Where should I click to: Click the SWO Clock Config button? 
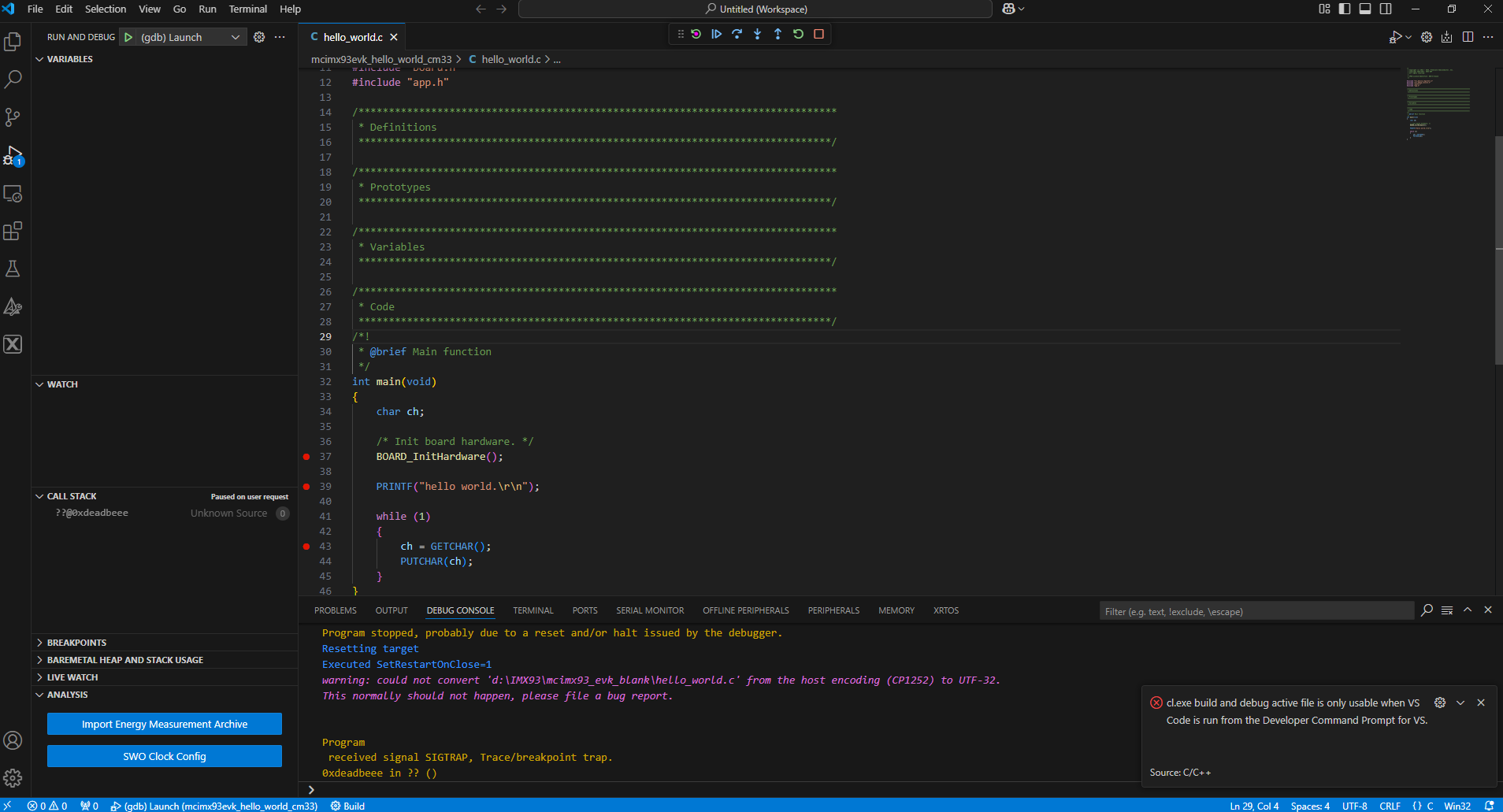pyautogui.click(x=165, y=756)
